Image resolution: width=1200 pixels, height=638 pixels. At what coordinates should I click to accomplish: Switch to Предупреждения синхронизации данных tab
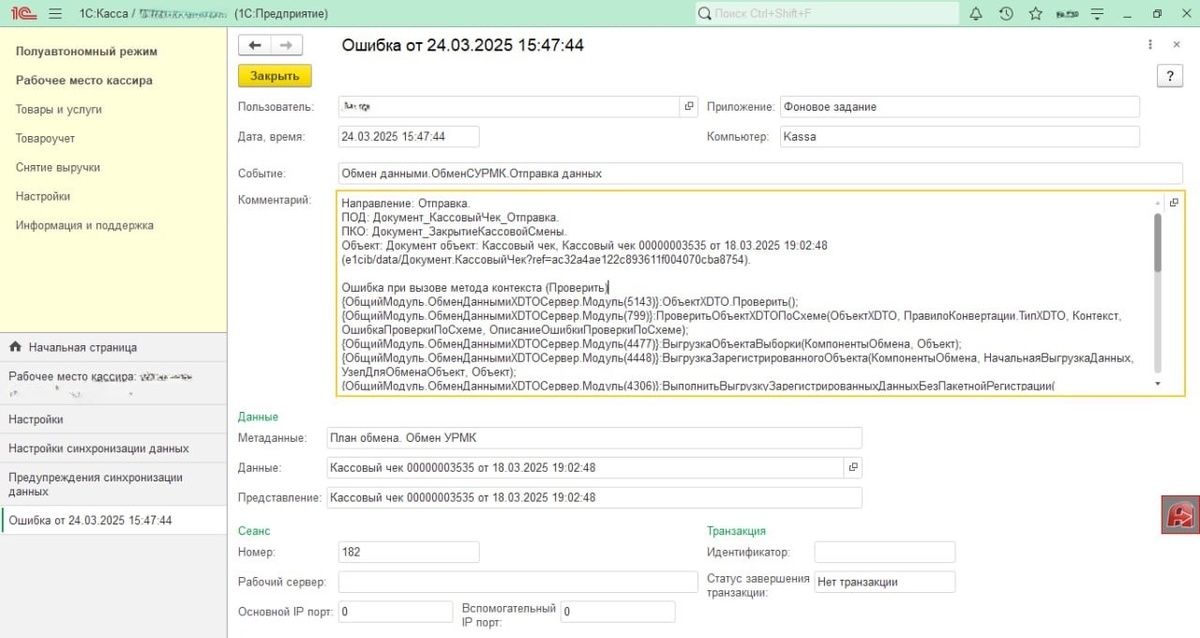pos(113,484)
